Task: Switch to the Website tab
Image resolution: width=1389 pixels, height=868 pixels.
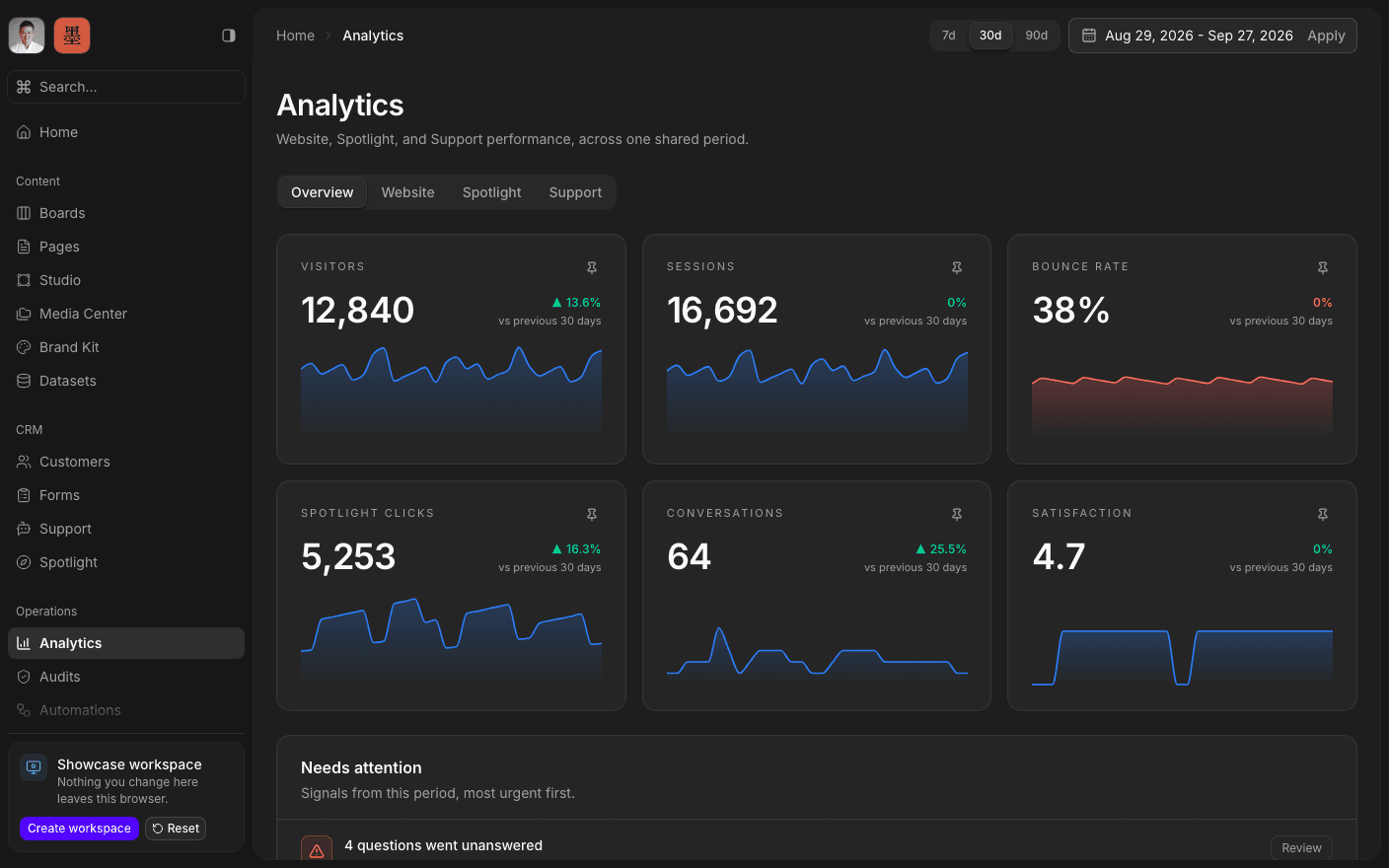Action: (x=408, y=192)
